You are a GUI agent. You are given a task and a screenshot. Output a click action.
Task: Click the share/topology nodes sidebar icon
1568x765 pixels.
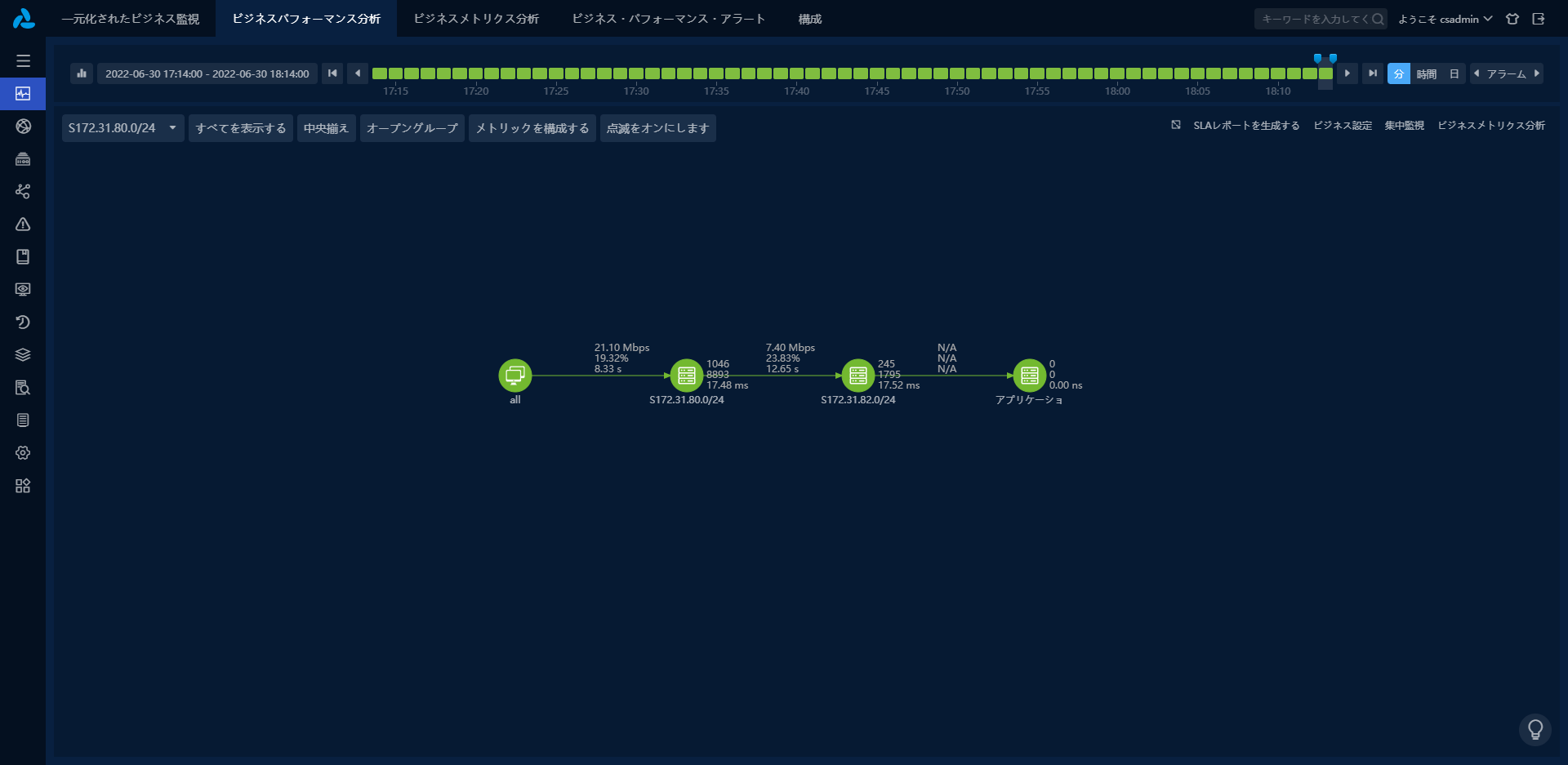23,191
